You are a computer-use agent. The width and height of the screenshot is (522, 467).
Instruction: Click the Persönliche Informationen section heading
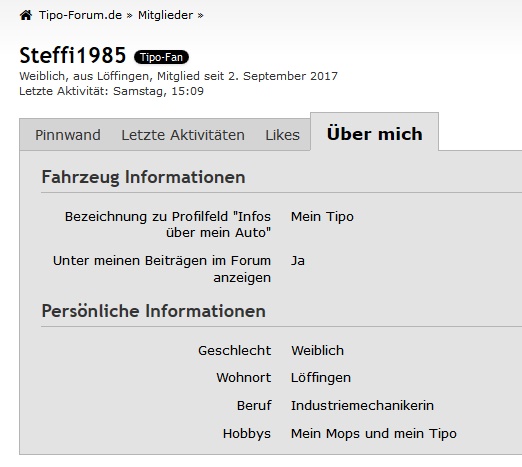click(x=154, y=311)
